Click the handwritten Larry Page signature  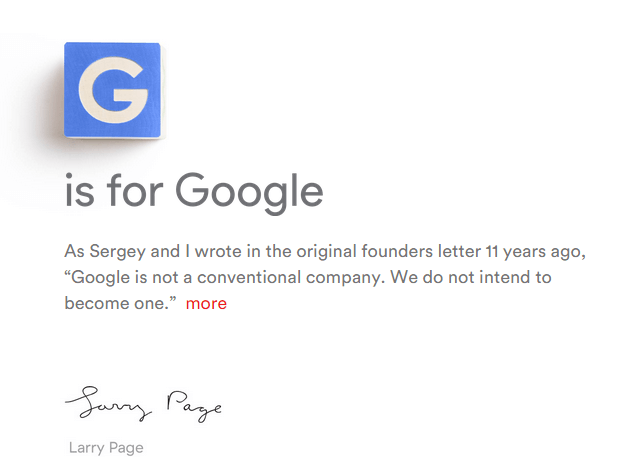click(x=143, y=404)
